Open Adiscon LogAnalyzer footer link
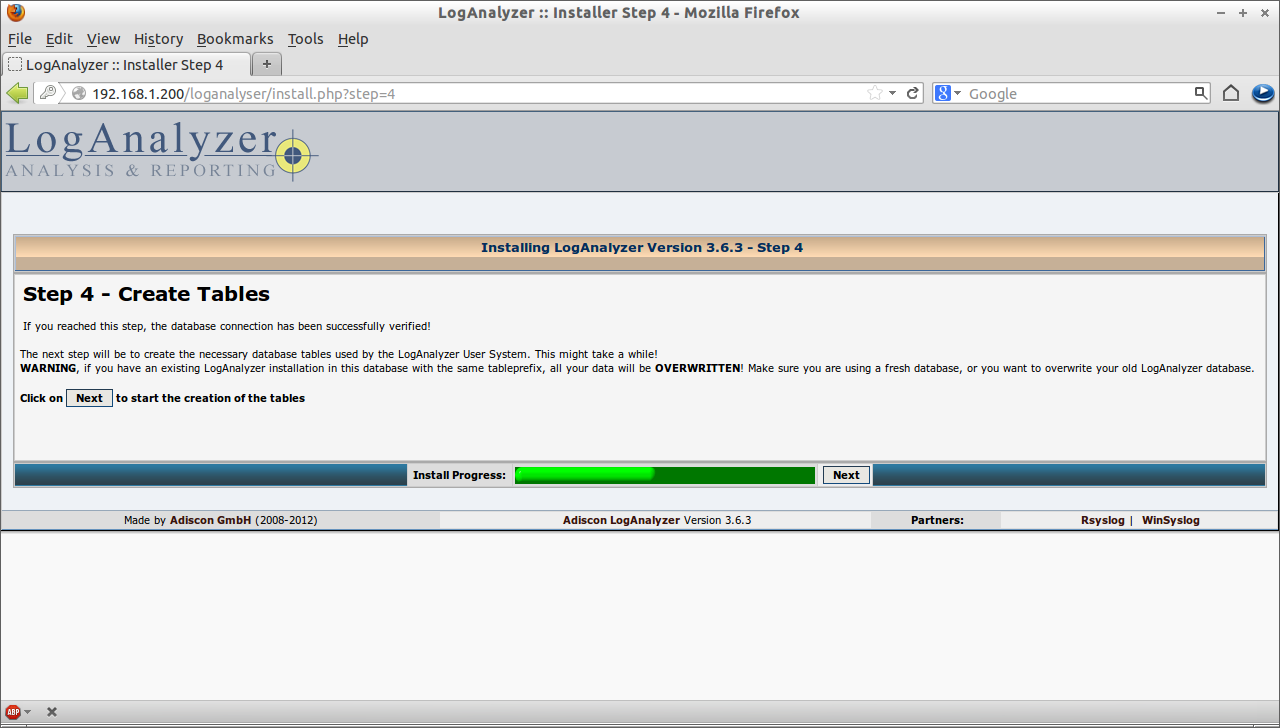Screen dimensions: 1280x728 (621, 520)
